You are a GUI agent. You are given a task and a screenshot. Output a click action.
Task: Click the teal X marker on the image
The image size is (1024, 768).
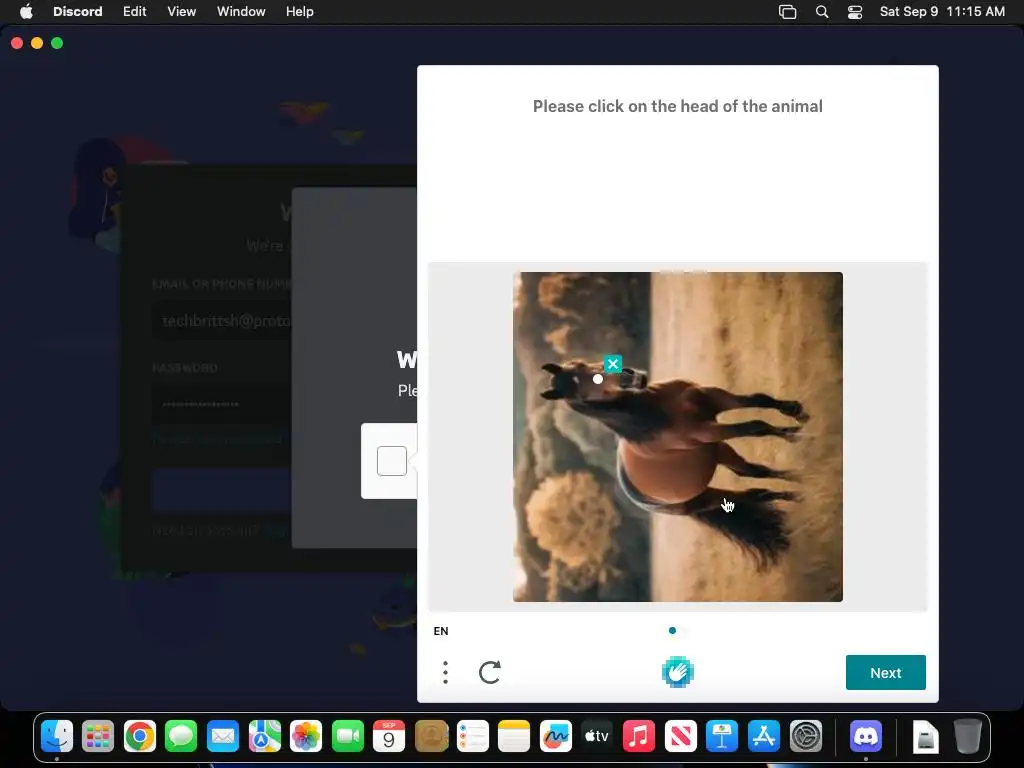[x=613, y=364]
